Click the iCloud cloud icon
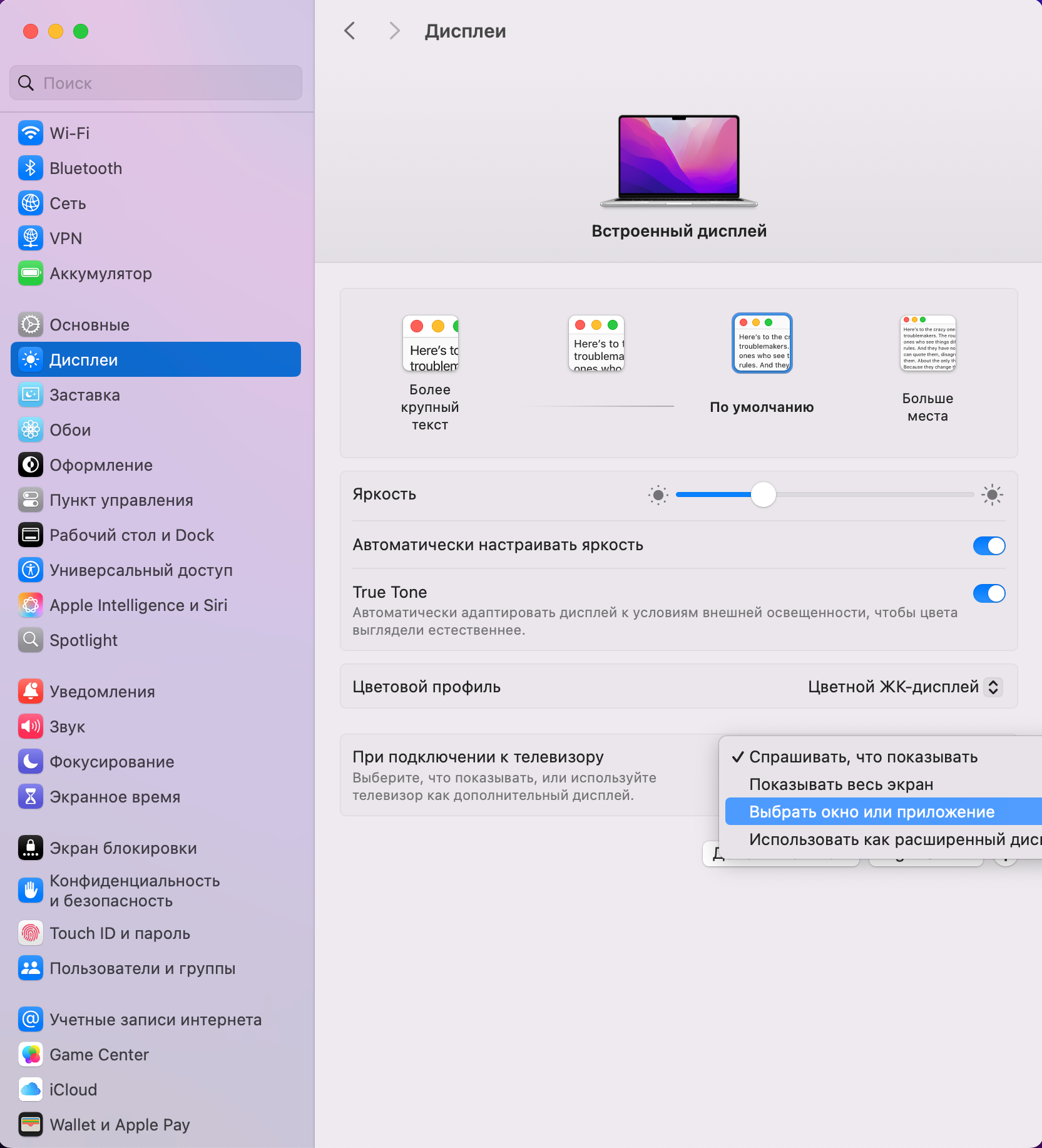1042x1148 pixels. (30, 1090)
